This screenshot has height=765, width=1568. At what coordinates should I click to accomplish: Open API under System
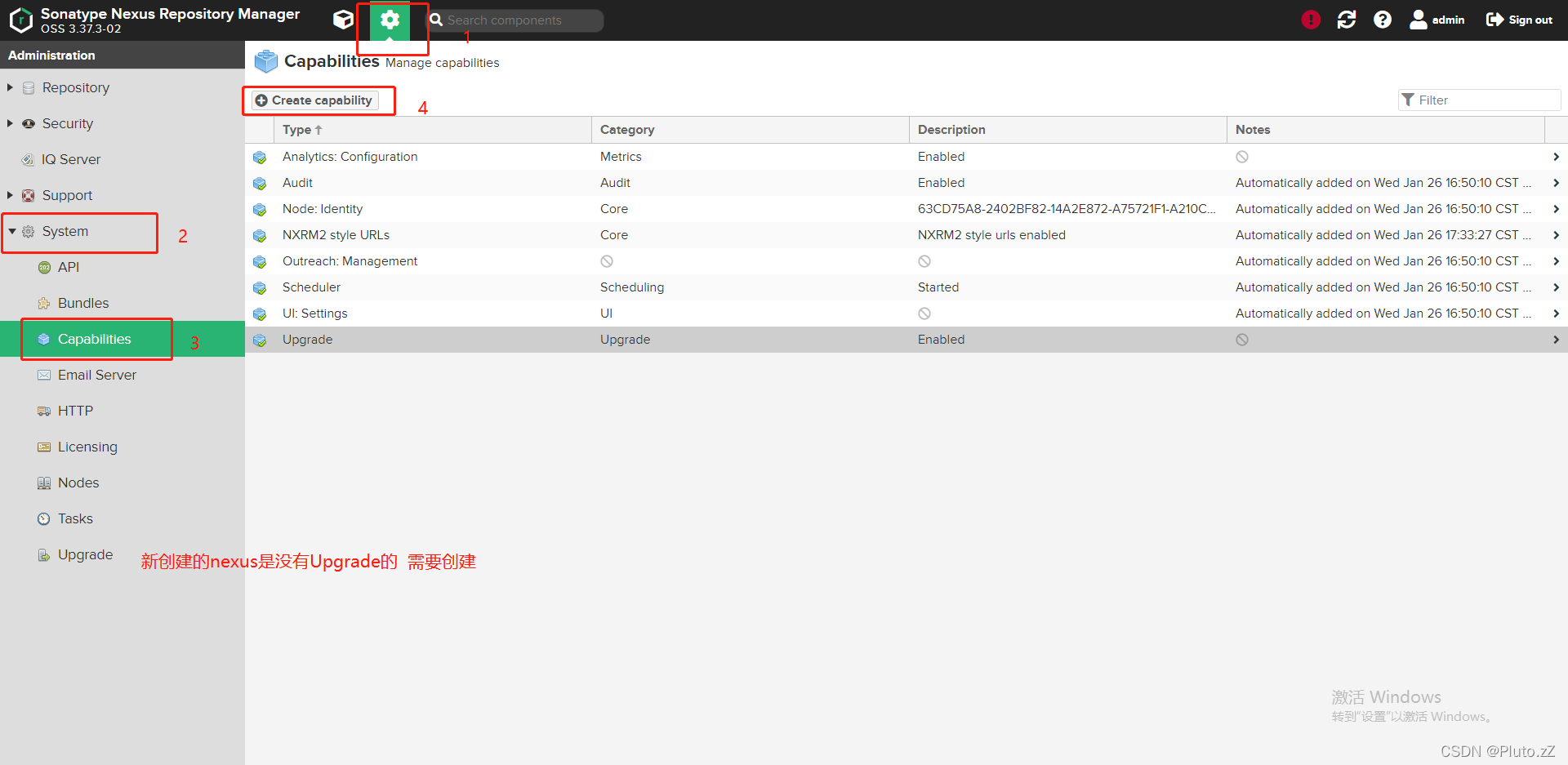tap(69, 267)
